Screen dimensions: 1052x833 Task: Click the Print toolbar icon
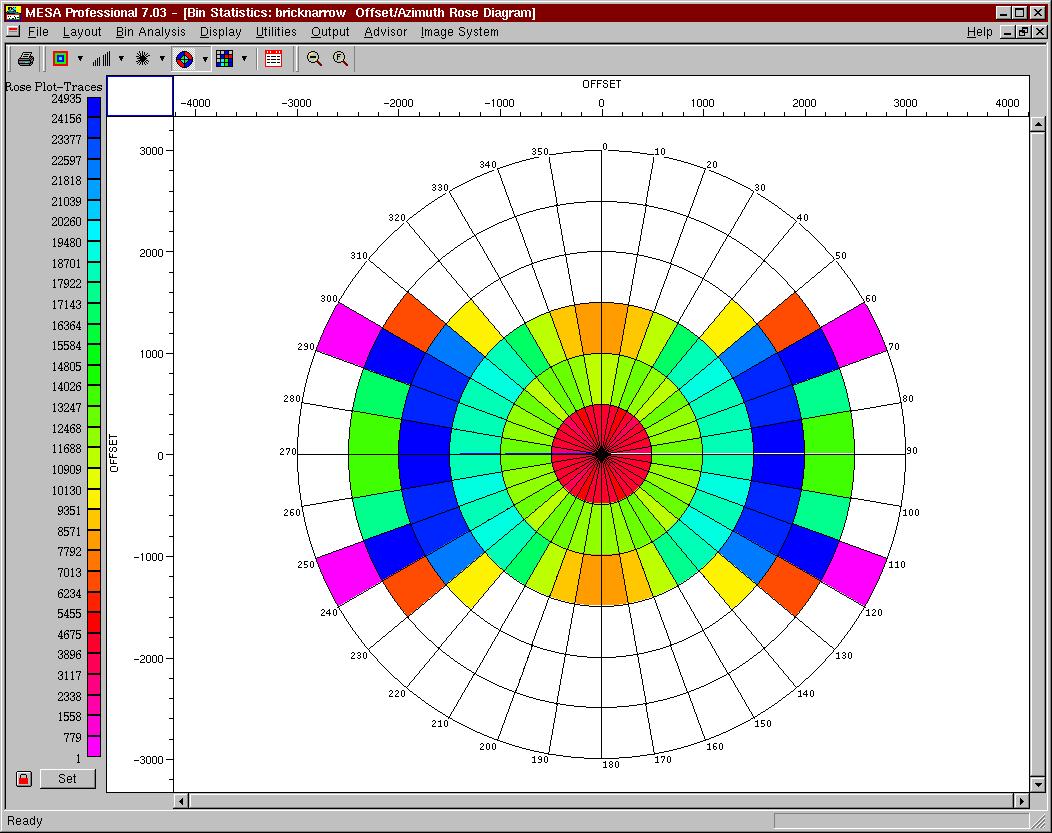25,58
